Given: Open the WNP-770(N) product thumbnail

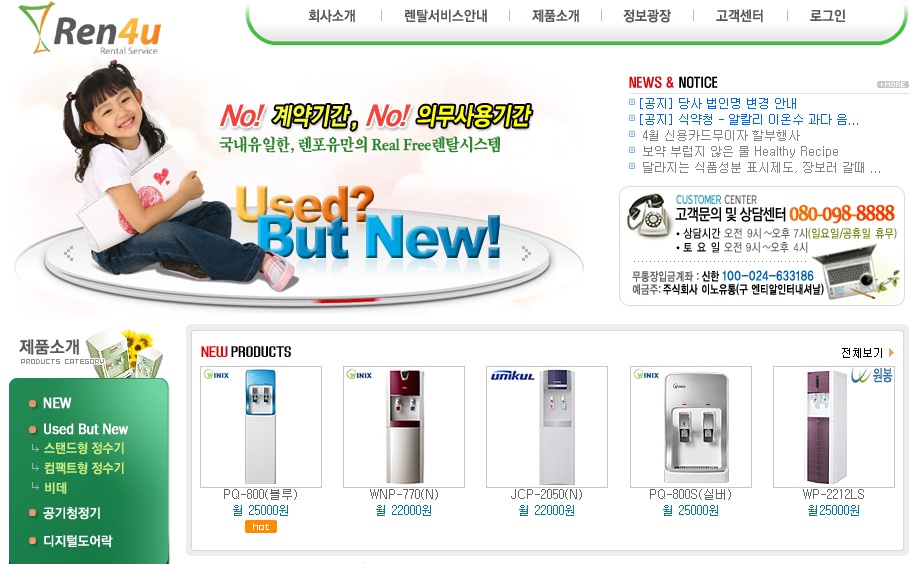Looking at the screenshot, I should pos(404,426).
